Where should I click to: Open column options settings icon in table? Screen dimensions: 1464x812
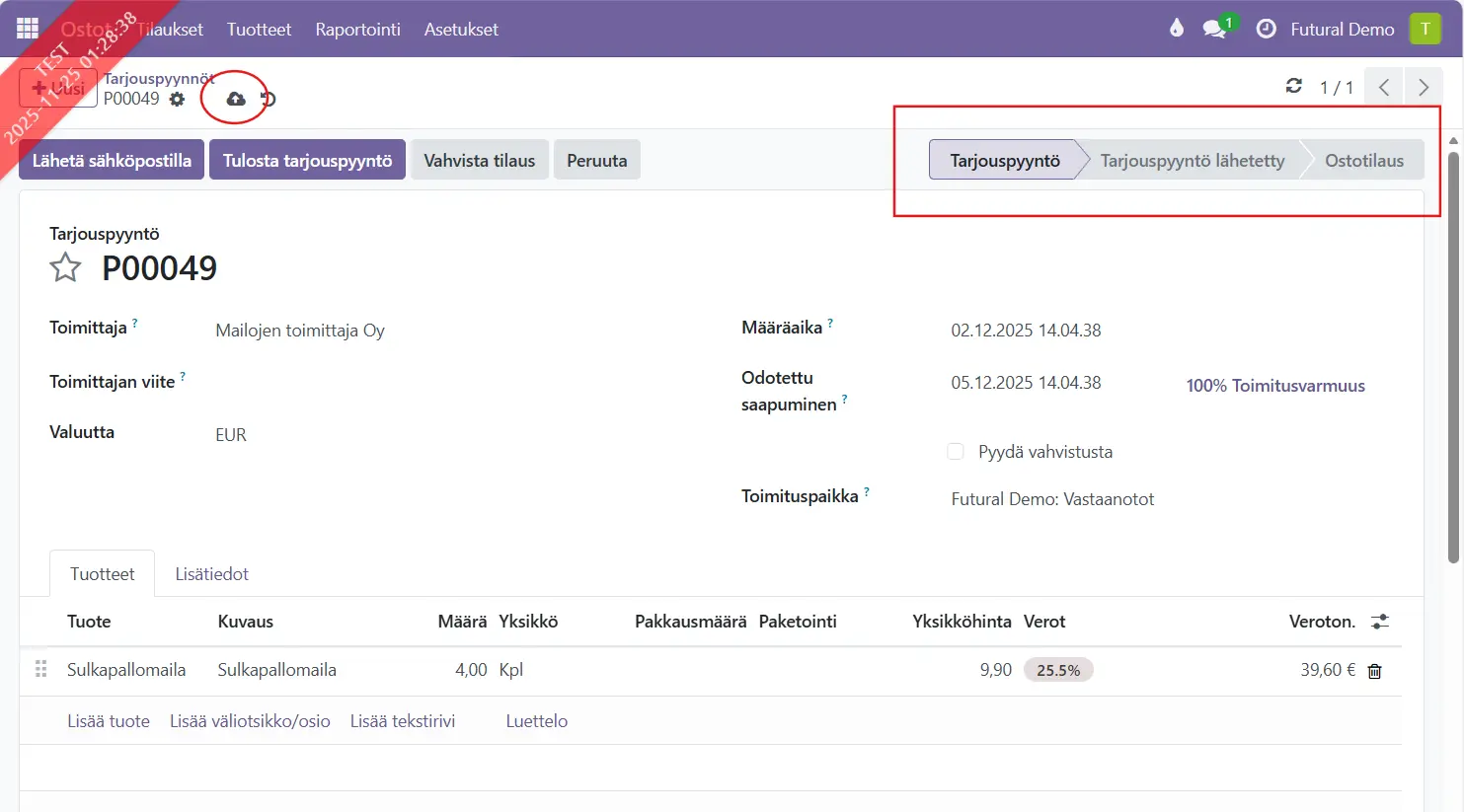click(1379, 622)
